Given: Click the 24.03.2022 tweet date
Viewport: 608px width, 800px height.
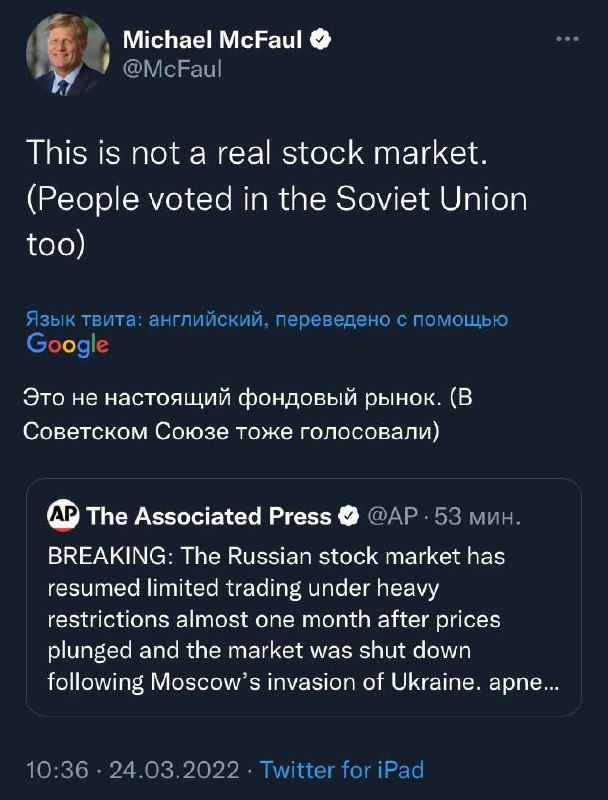Looking at the screenshot, I should point(174,769).
